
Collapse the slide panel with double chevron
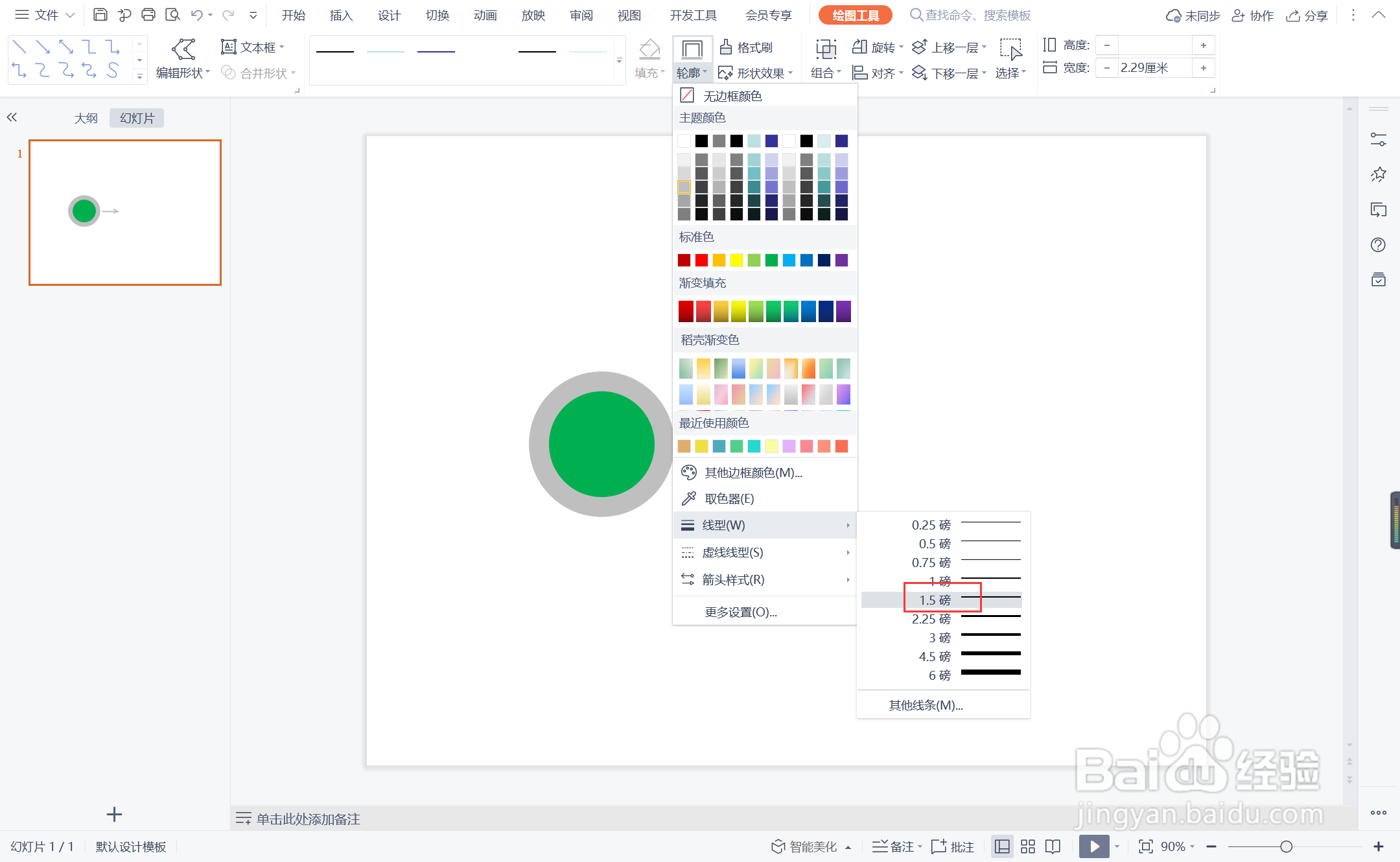click(12, 117)
